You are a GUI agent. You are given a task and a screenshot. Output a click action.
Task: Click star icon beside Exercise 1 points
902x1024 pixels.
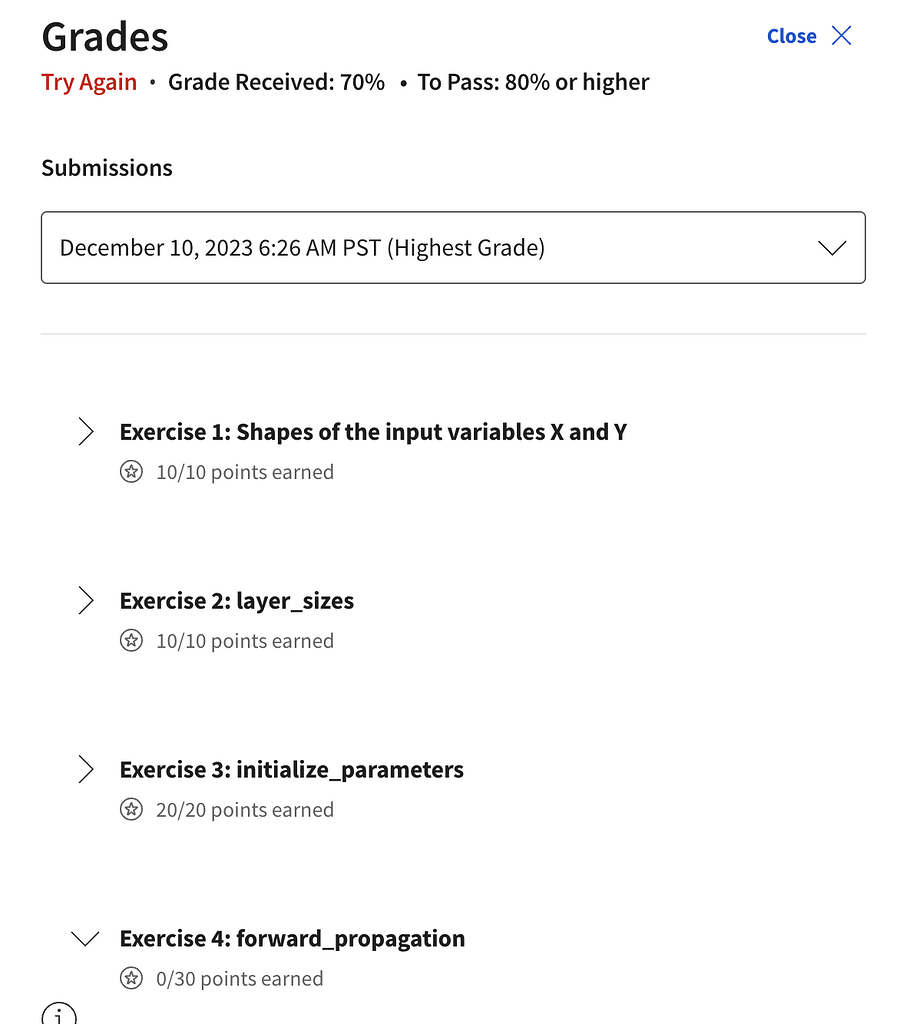(131, 472)
